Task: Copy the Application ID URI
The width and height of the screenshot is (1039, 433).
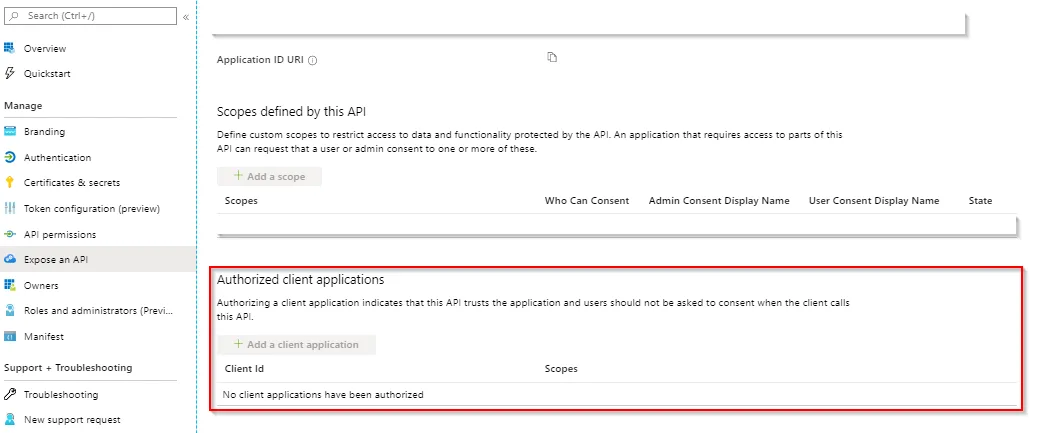Action: pos(552,57)
